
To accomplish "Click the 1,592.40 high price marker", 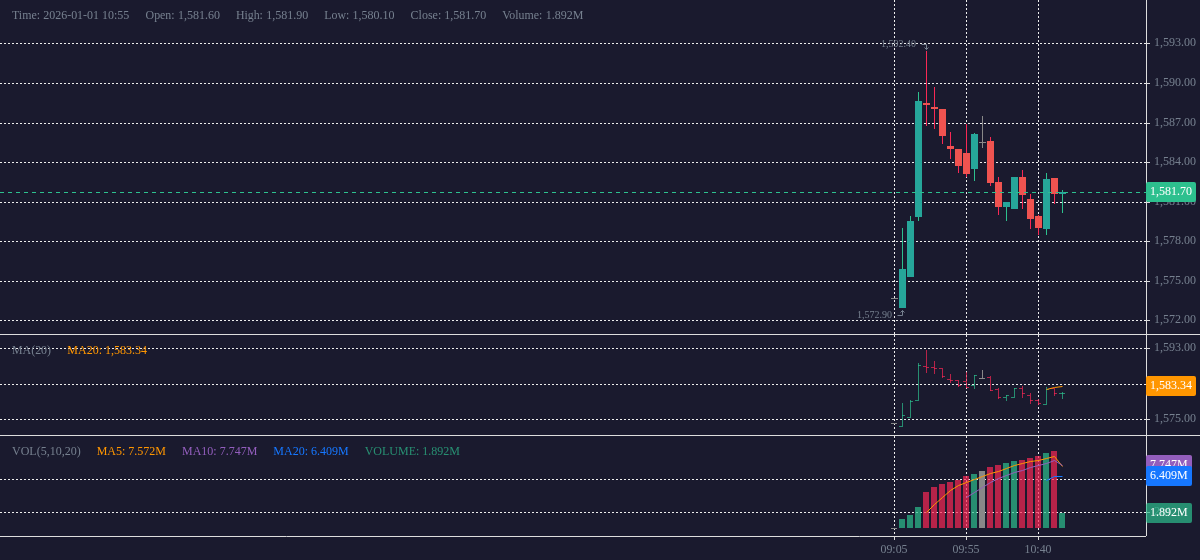I will pyautogui.click(x=898, y=44).
